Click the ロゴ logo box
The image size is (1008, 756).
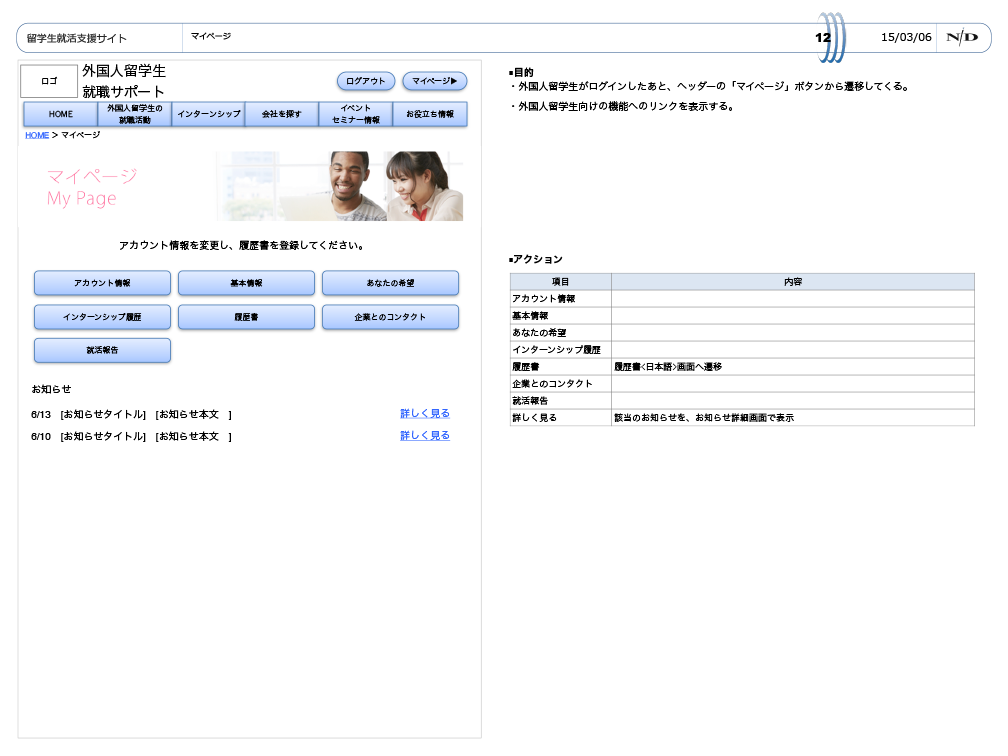(49, 81)
